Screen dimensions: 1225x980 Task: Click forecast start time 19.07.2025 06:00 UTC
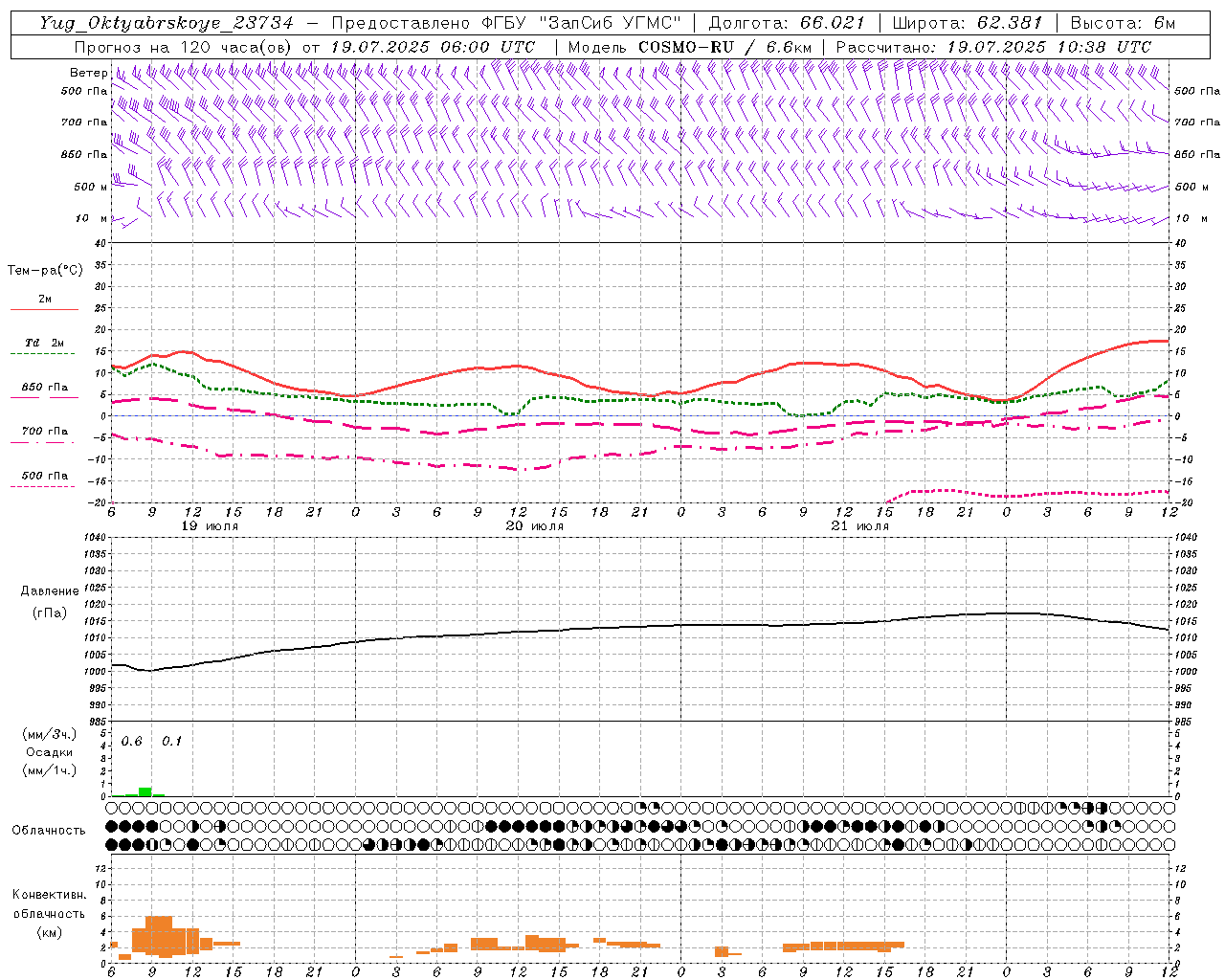pyautogui.click(x=432, y=47)
